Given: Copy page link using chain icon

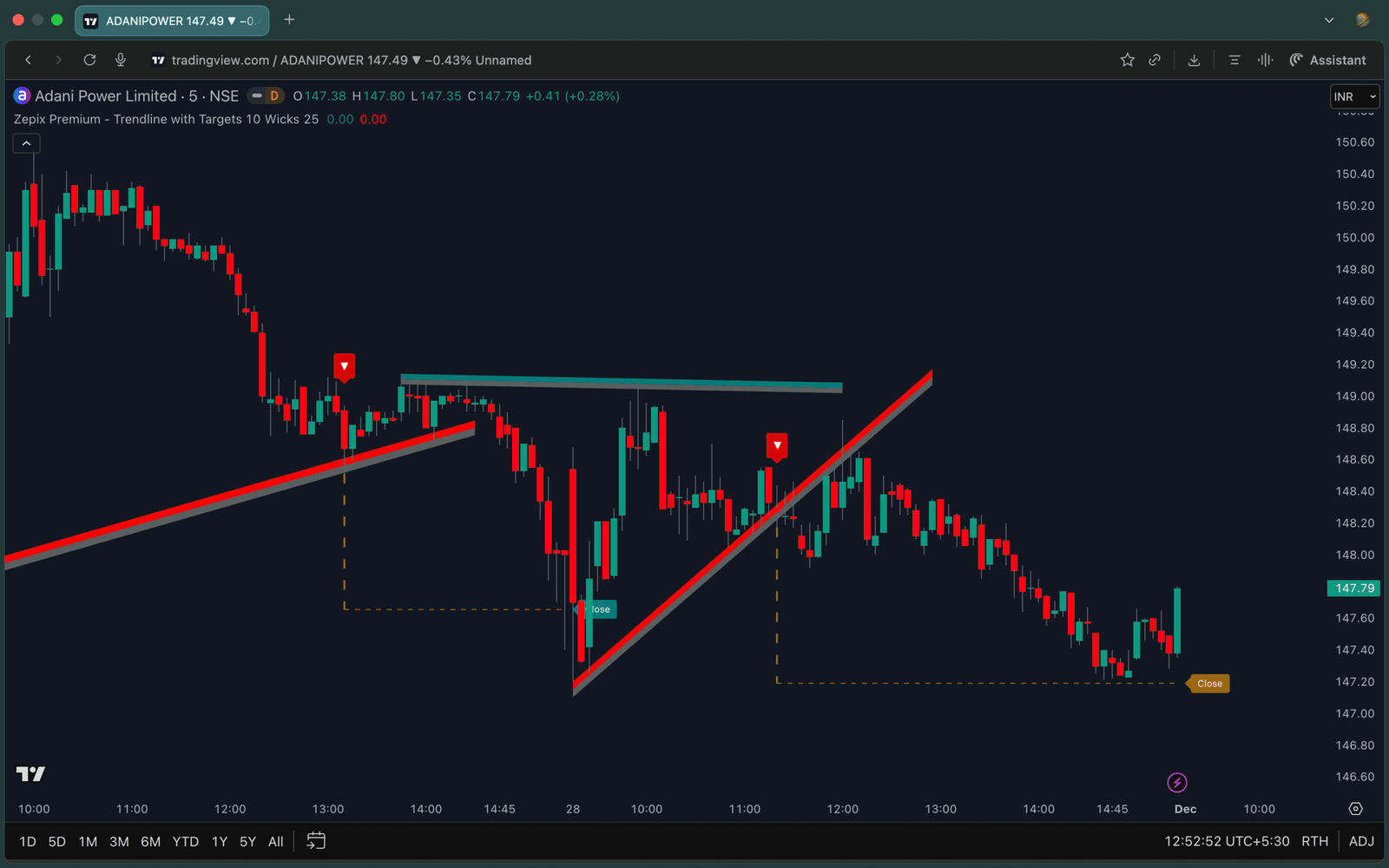Looking at the screenshot, I should tap(1155, 60).
